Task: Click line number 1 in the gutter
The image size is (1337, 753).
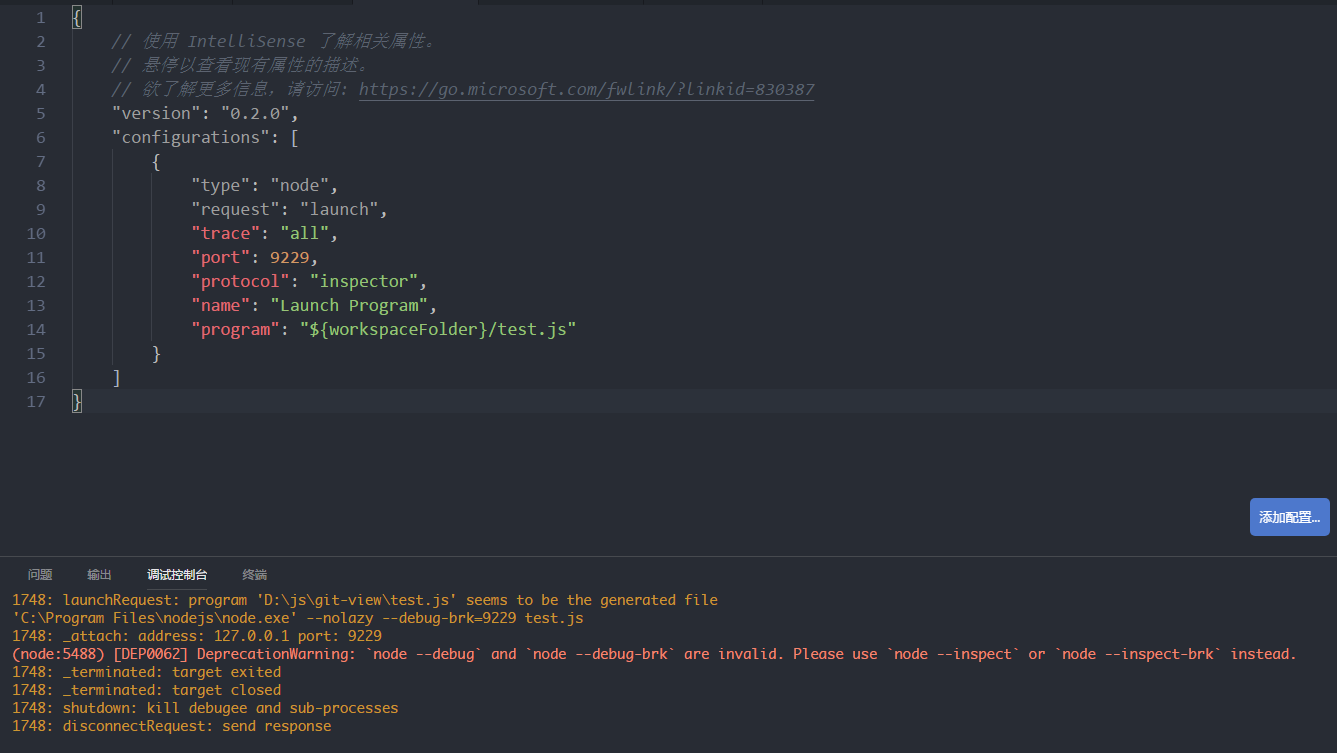Action: click(40, 17)
